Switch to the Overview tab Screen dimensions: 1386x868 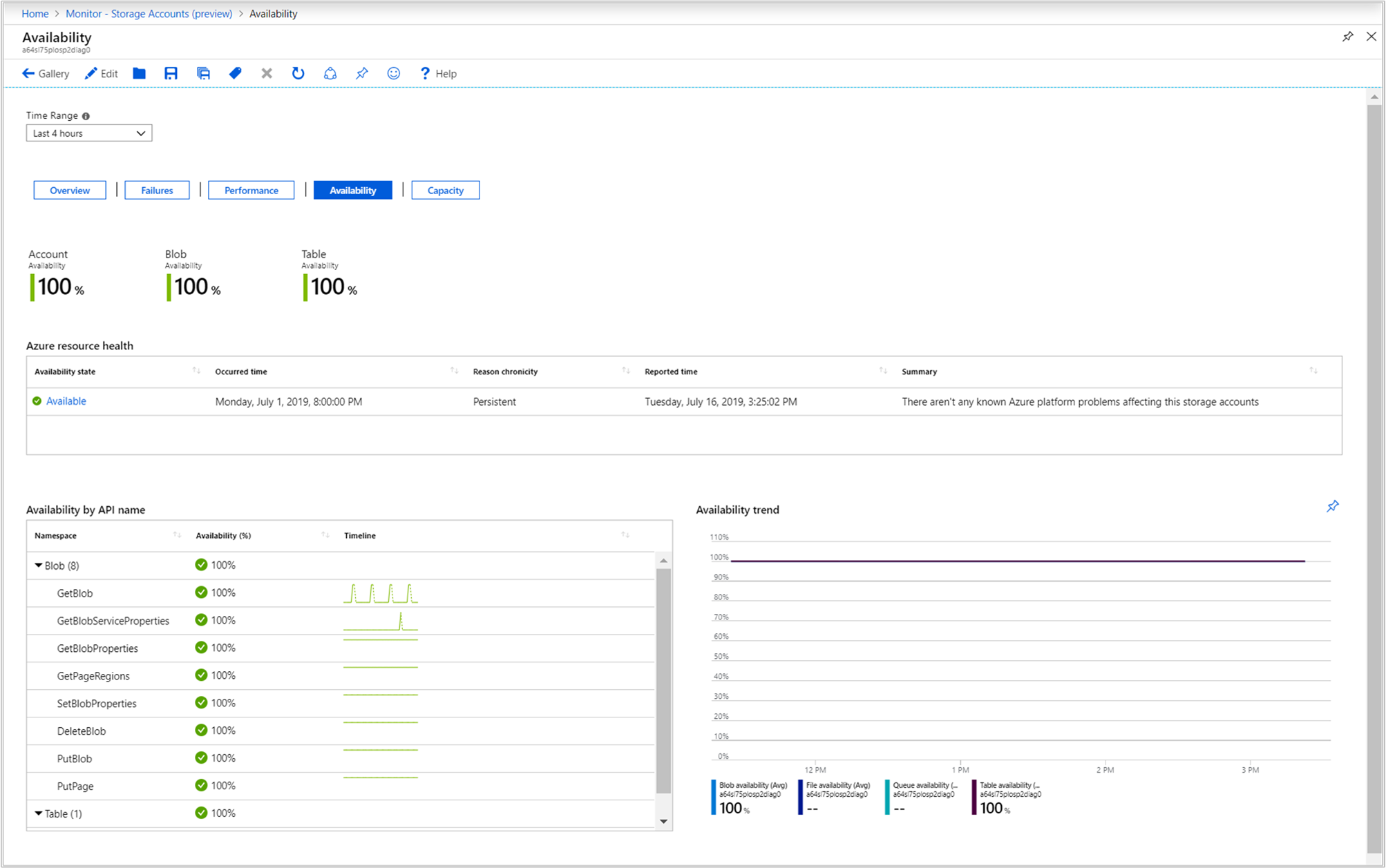69,190
